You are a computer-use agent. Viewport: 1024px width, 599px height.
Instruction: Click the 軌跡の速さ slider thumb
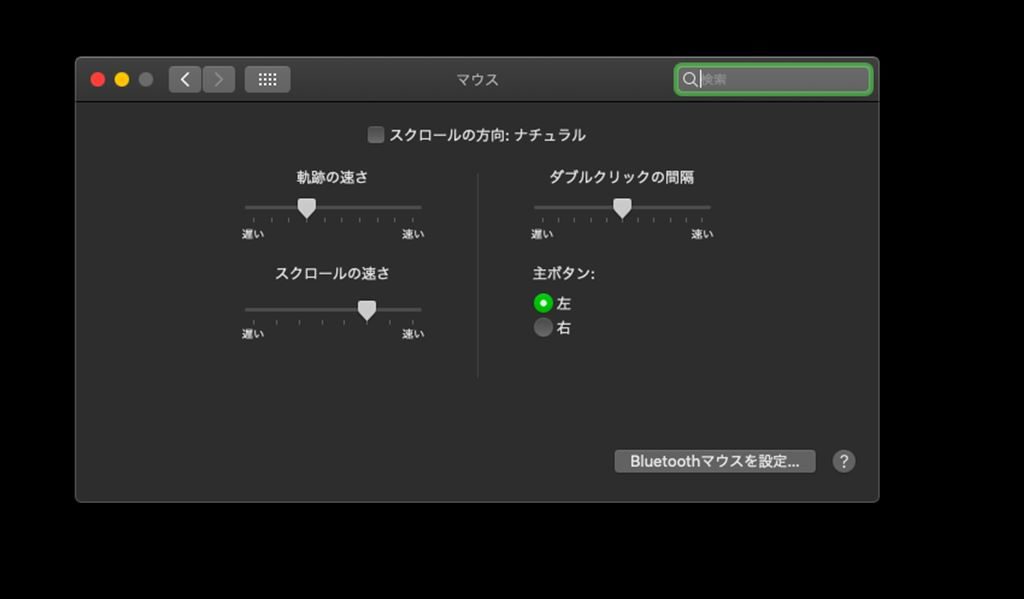click(307, 208)
